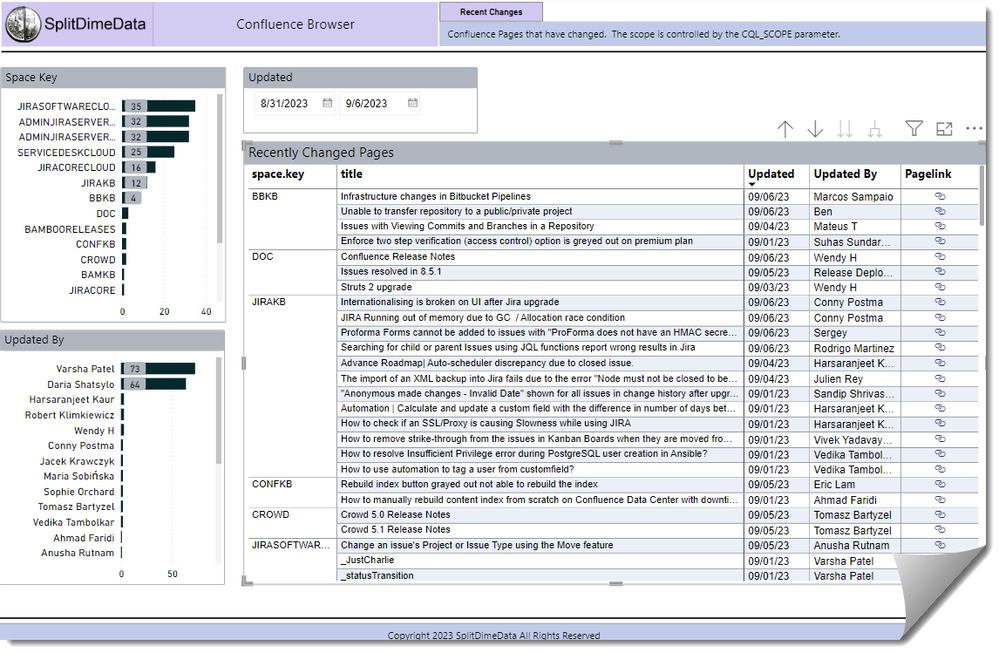Enter focus mode for the table

(x=944, y=128)
